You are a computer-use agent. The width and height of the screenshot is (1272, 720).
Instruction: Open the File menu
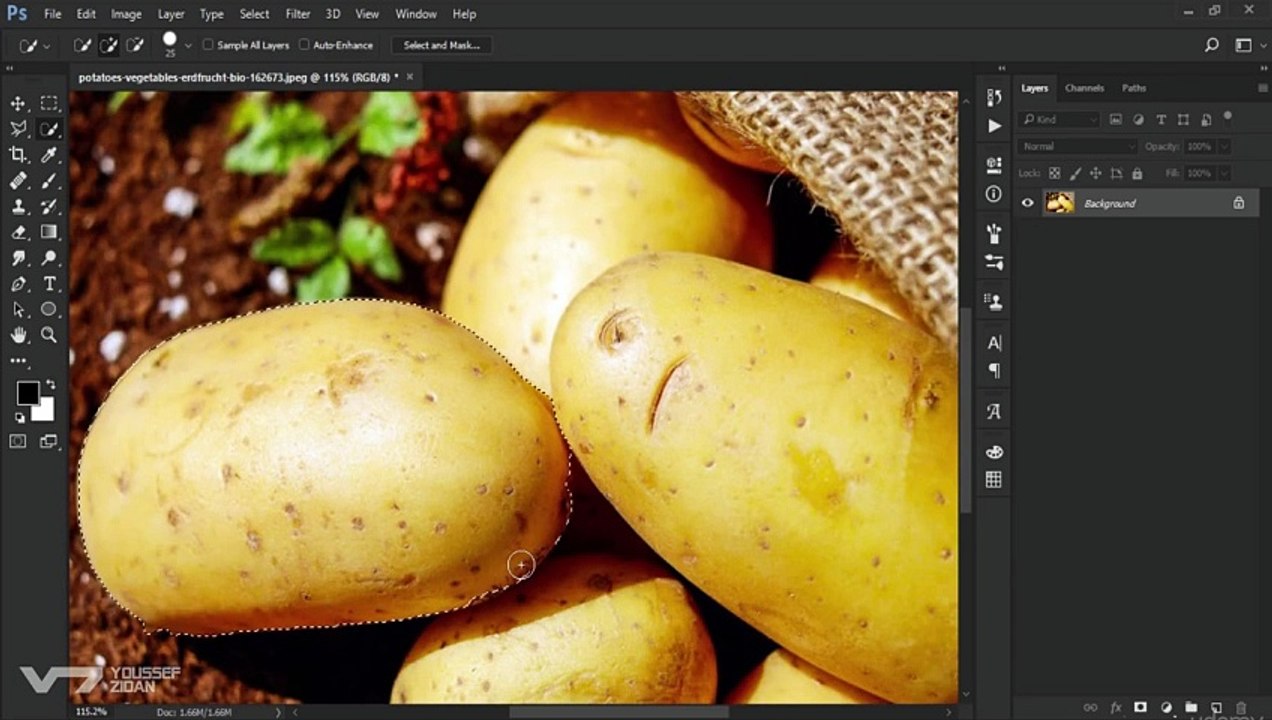point(52,14)
